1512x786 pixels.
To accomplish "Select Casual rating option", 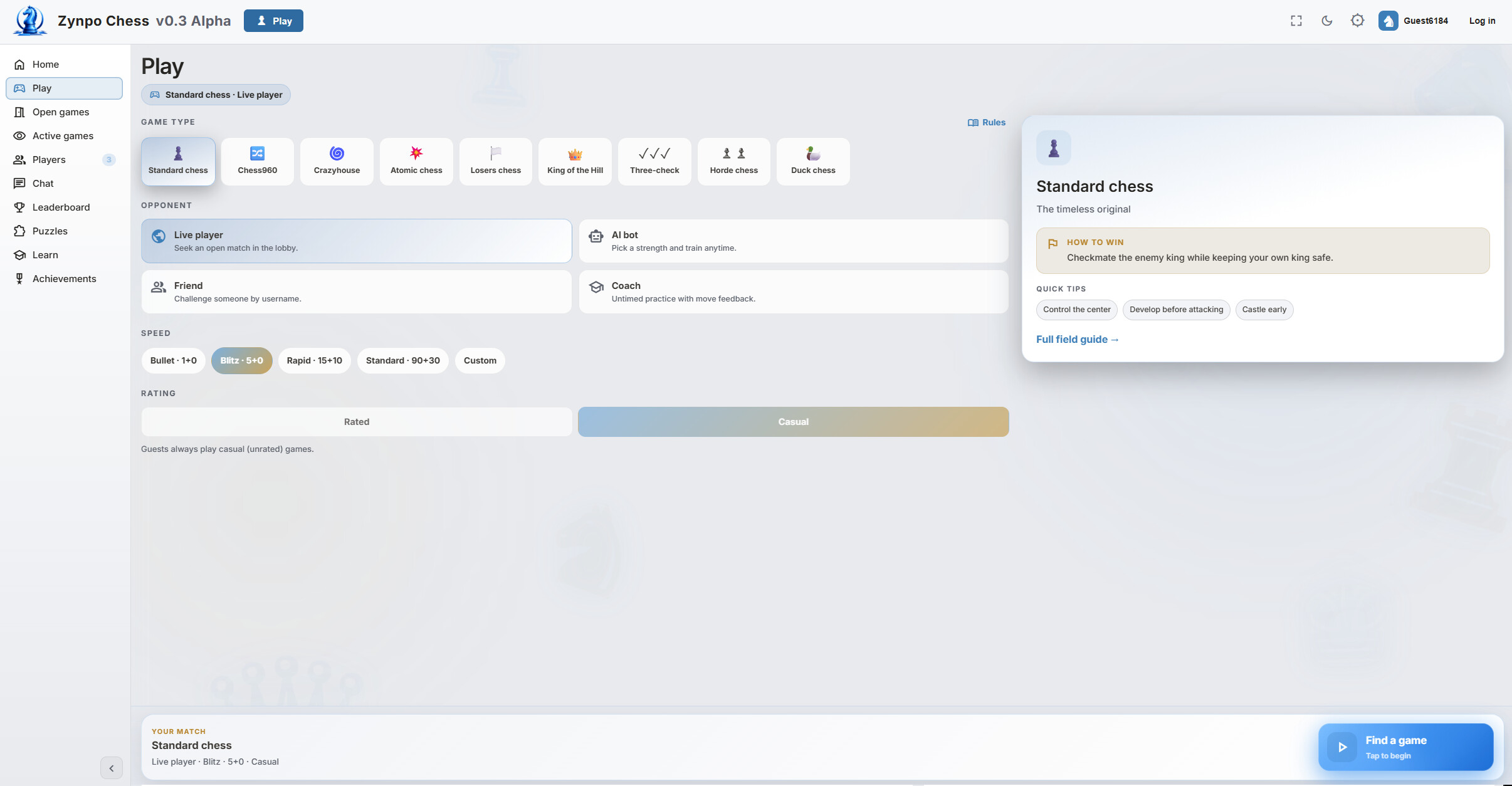I will point(793,422).
